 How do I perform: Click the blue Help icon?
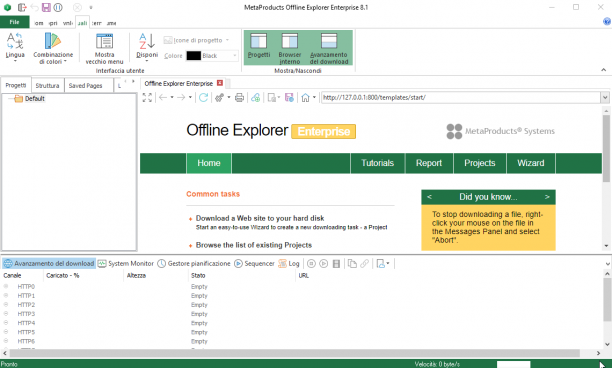click(x=607, y=22)
